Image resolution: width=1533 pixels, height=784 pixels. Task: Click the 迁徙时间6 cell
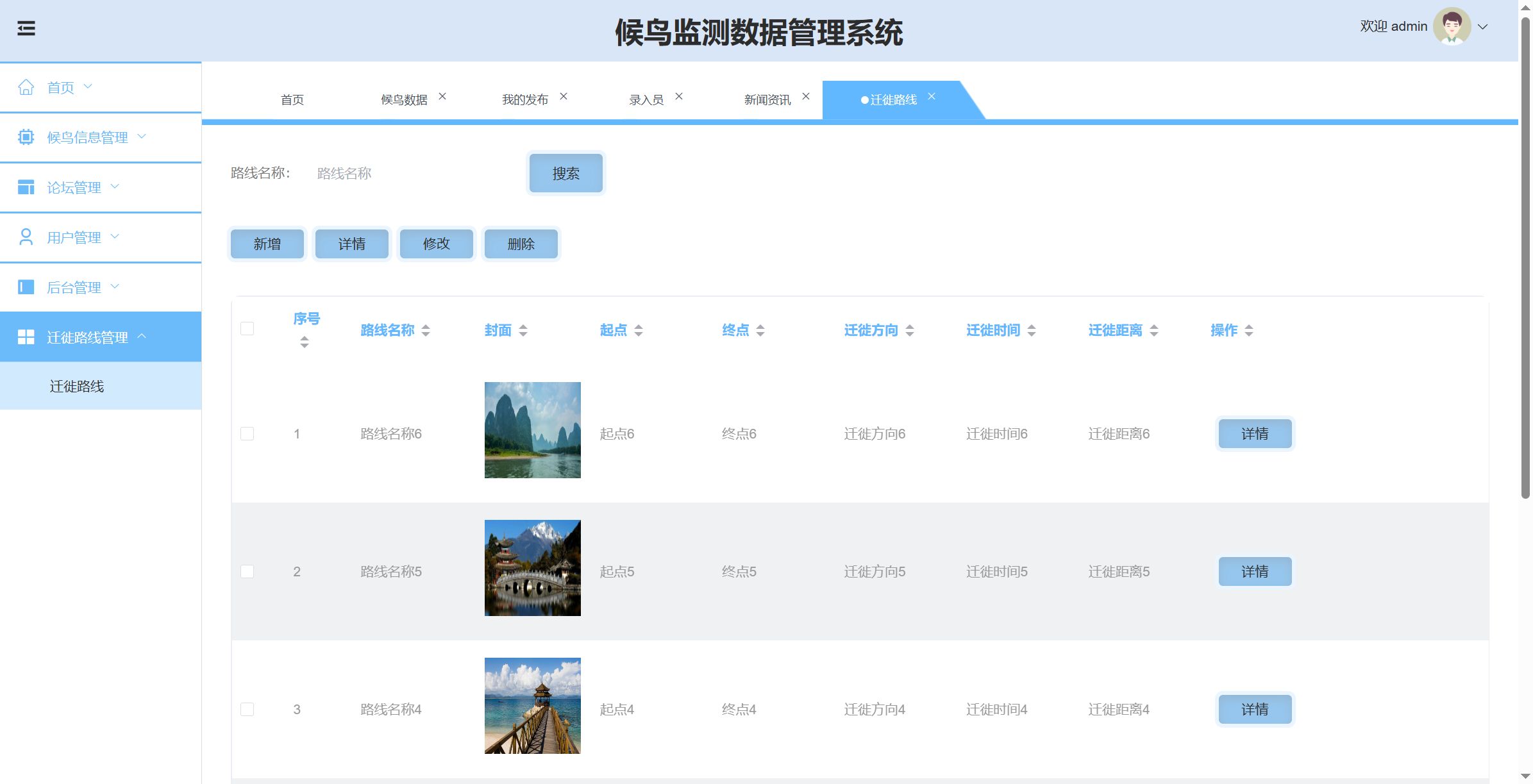point(997,434)
